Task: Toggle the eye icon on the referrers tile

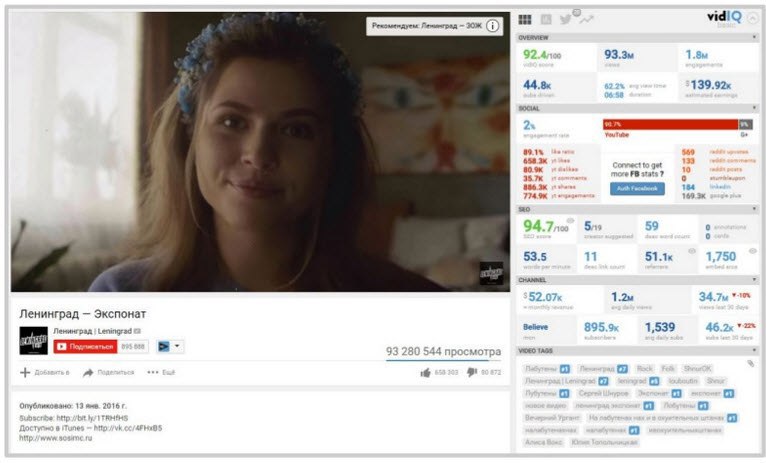Action: [x=692, y=251]
